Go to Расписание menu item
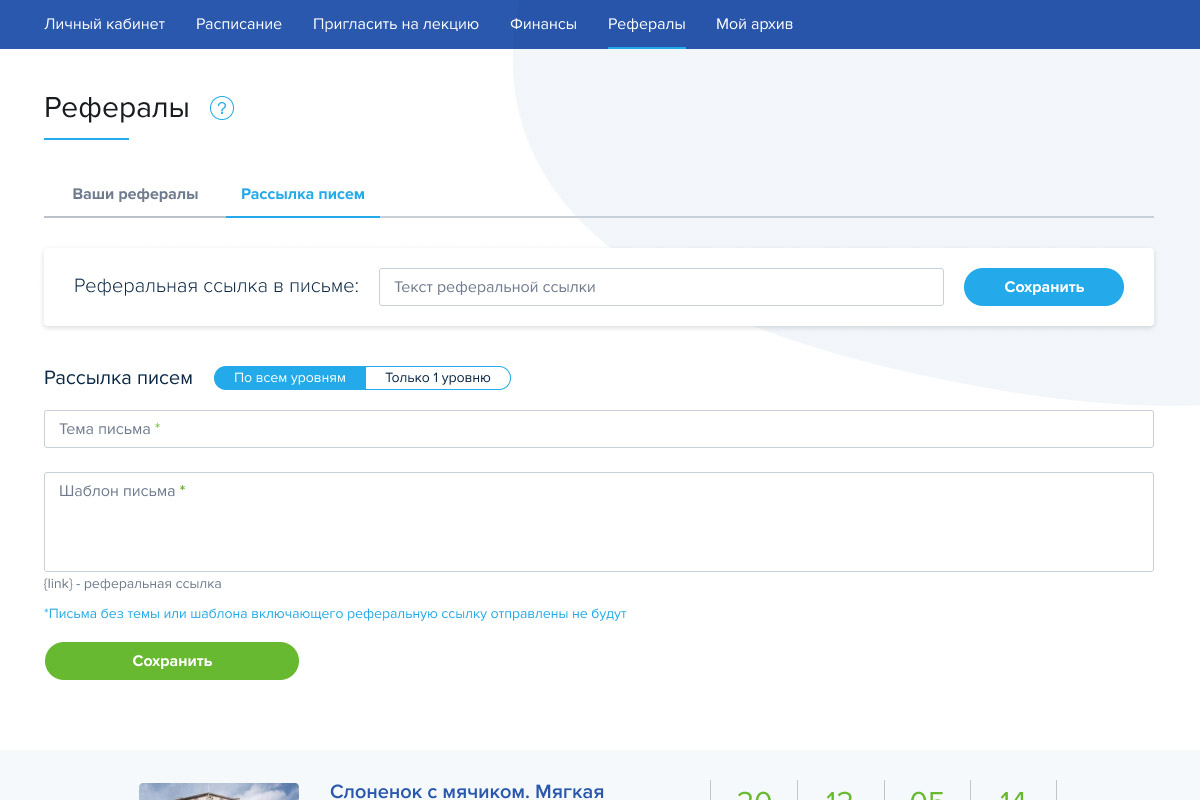The image size is (1200, 800). tap(239, 24)
